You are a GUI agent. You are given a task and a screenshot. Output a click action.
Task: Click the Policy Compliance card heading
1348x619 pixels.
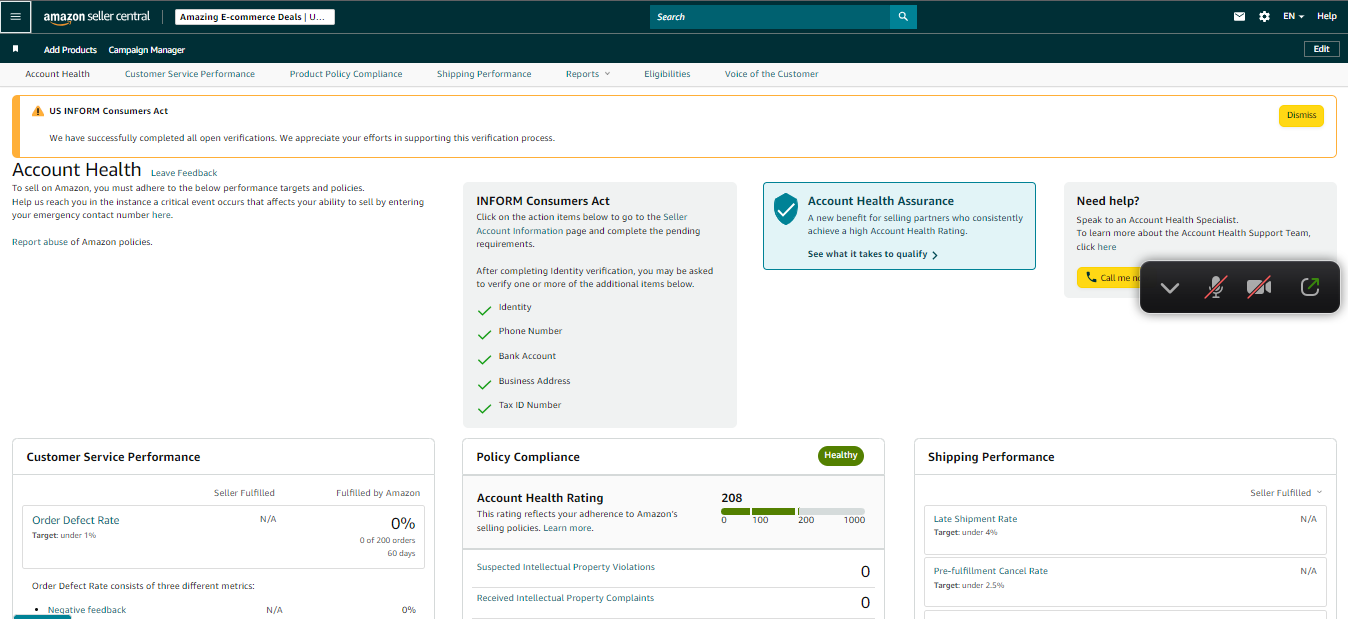click(x=528, y=457)
